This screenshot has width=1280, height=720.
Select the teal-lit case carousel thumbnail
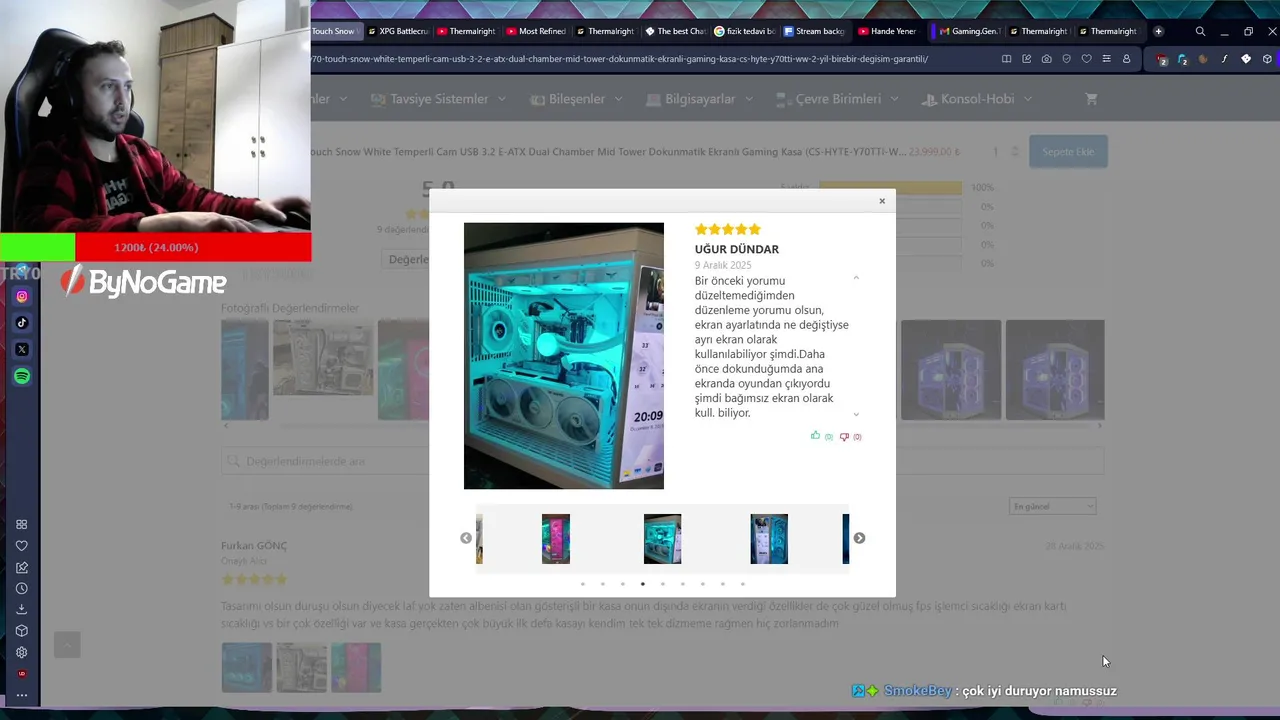click(x=662, y=539)
